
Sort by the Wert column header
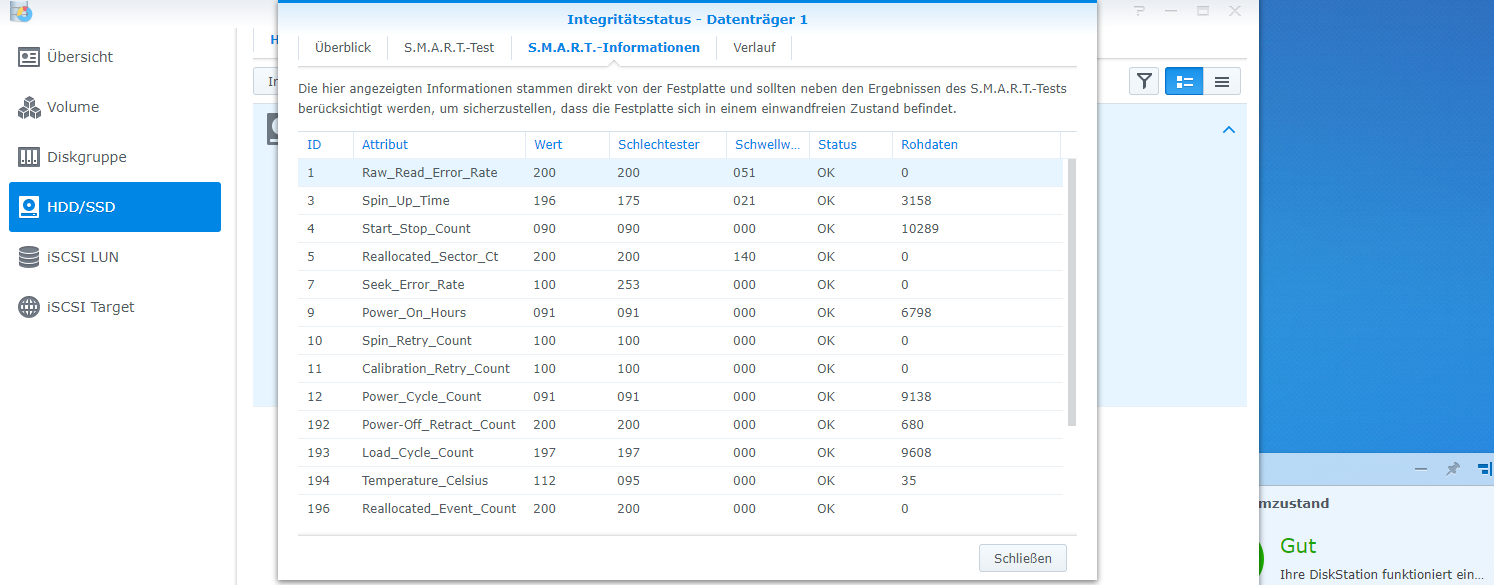tap(567, 144)
